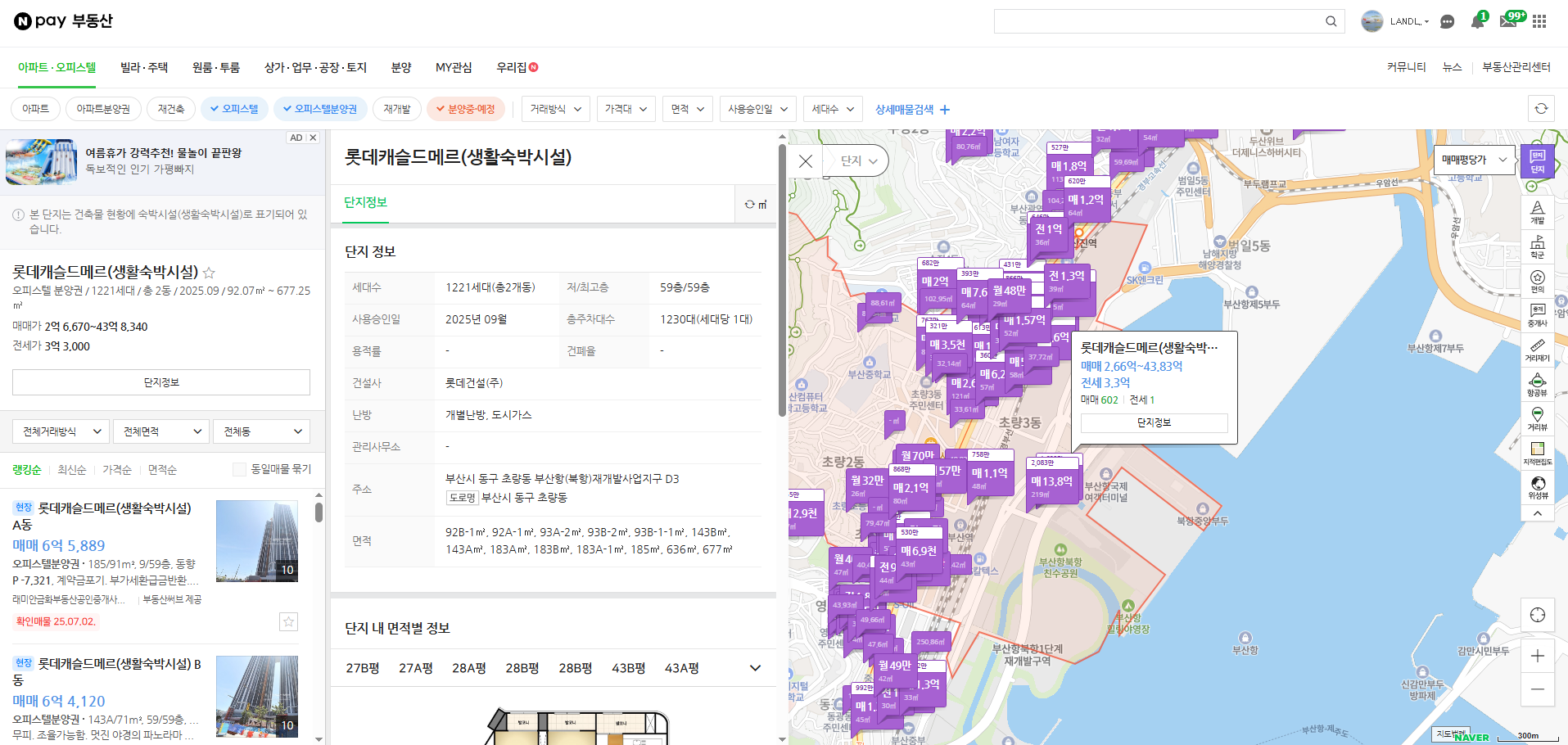The height and width of the screenshot is (745, 1568).
Task: Check the 동일매물 묶기 checkbox
Action: click(239, 469)
